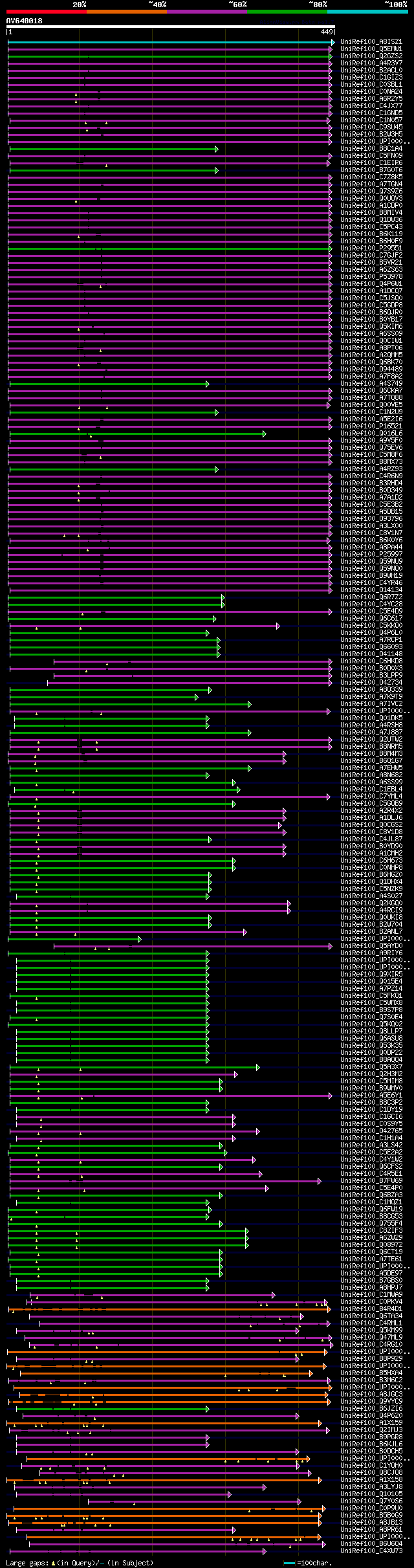Select label UniRef100_B8MIV4

371,213
